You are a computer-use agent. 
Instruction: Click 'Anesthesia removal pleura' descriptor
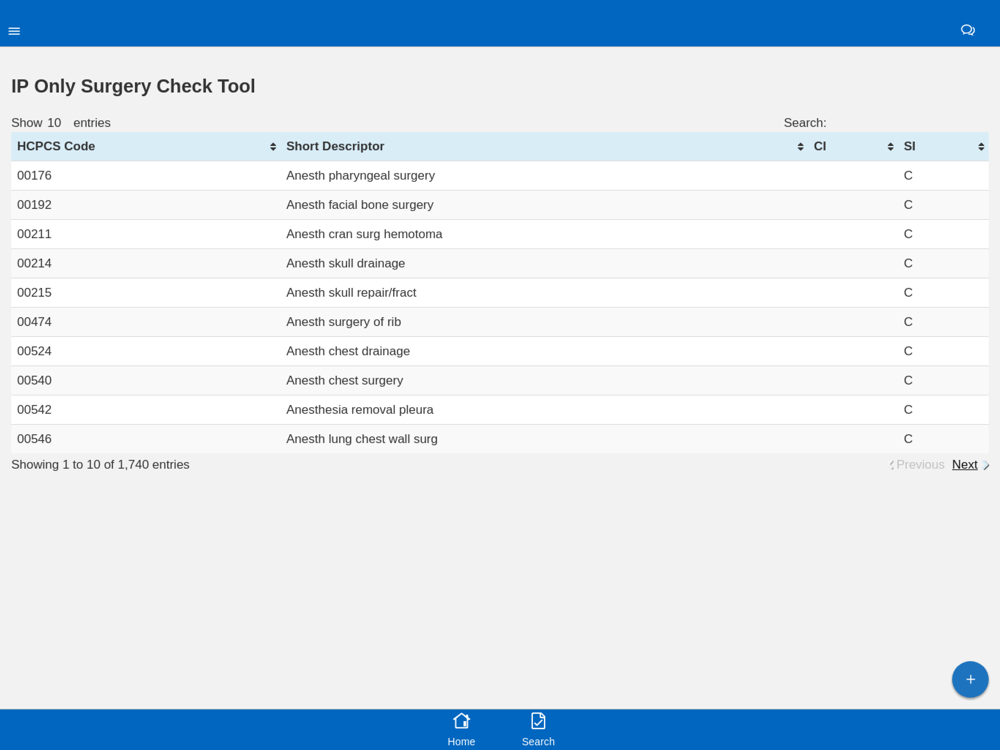(x=360, y=410)
